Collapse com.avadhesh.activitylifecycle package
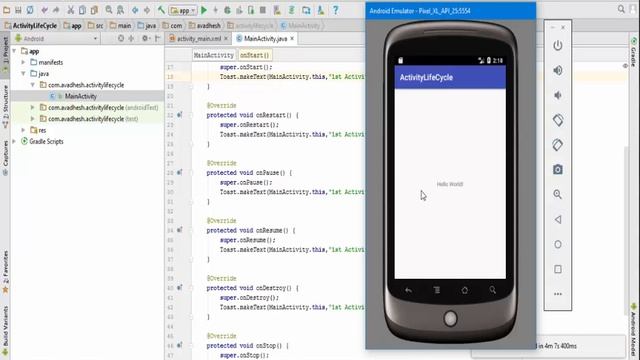Viewport: 640px width, 360px height. pos(33,85)
